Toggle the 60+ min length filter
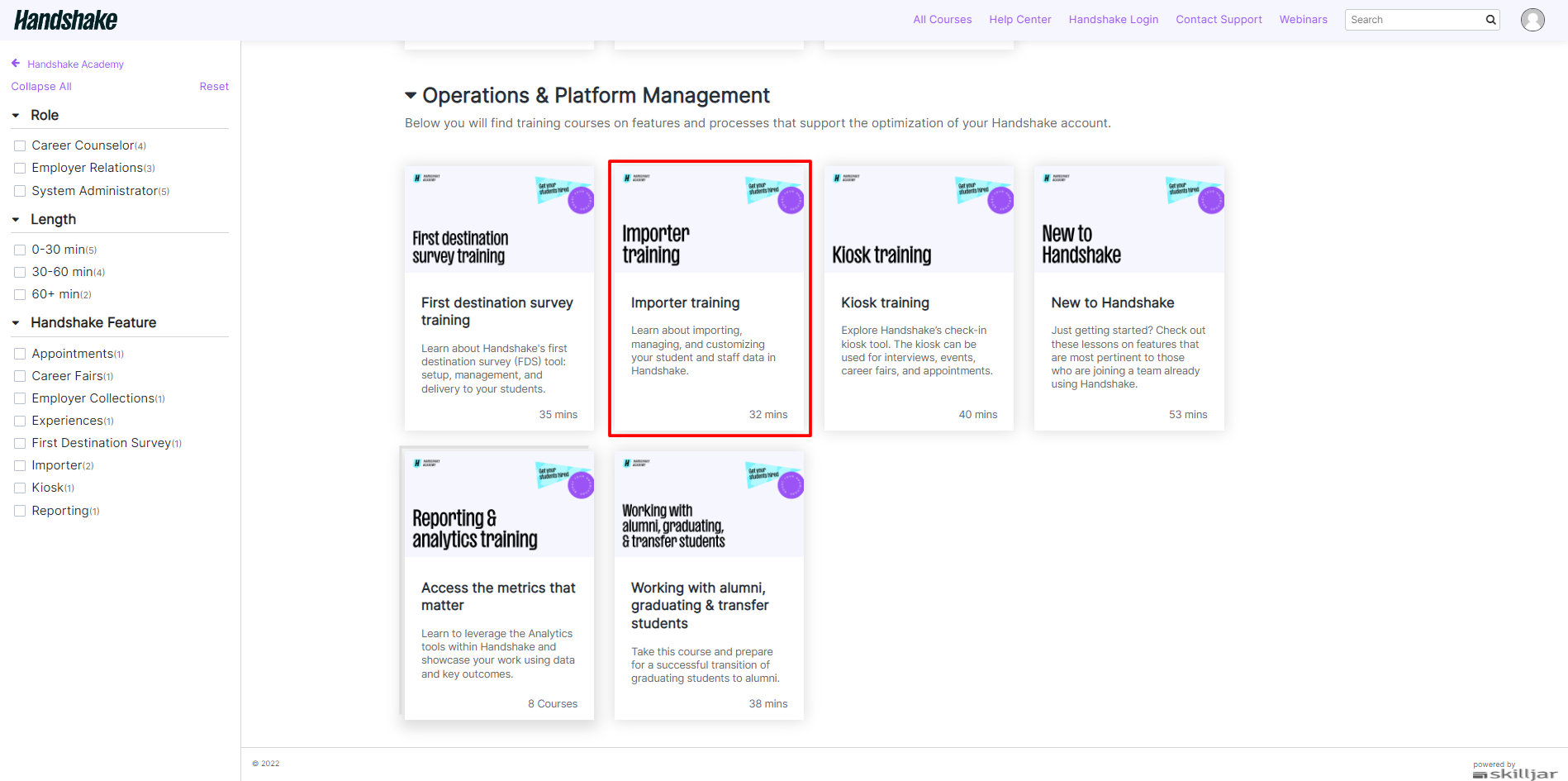This screenshot has width=1568, height=781. click(20, 295)
